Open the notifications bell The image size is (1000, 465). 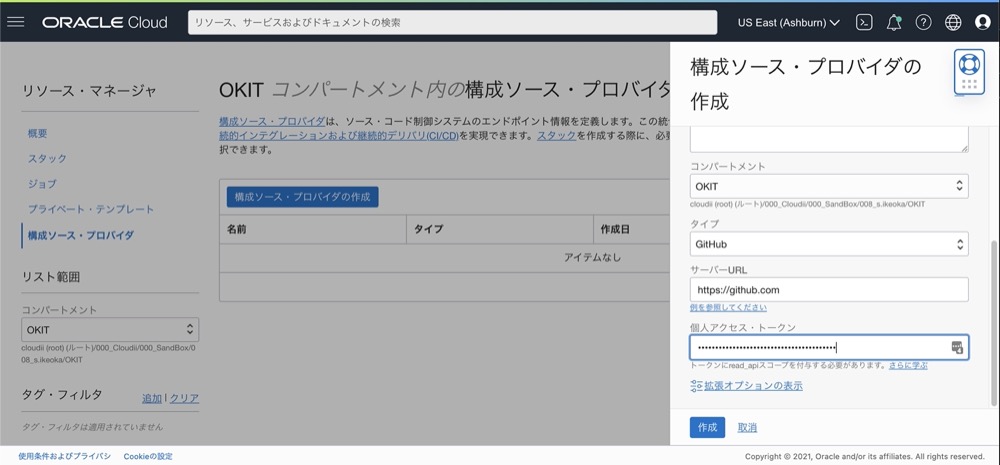(x=894, y=22)
